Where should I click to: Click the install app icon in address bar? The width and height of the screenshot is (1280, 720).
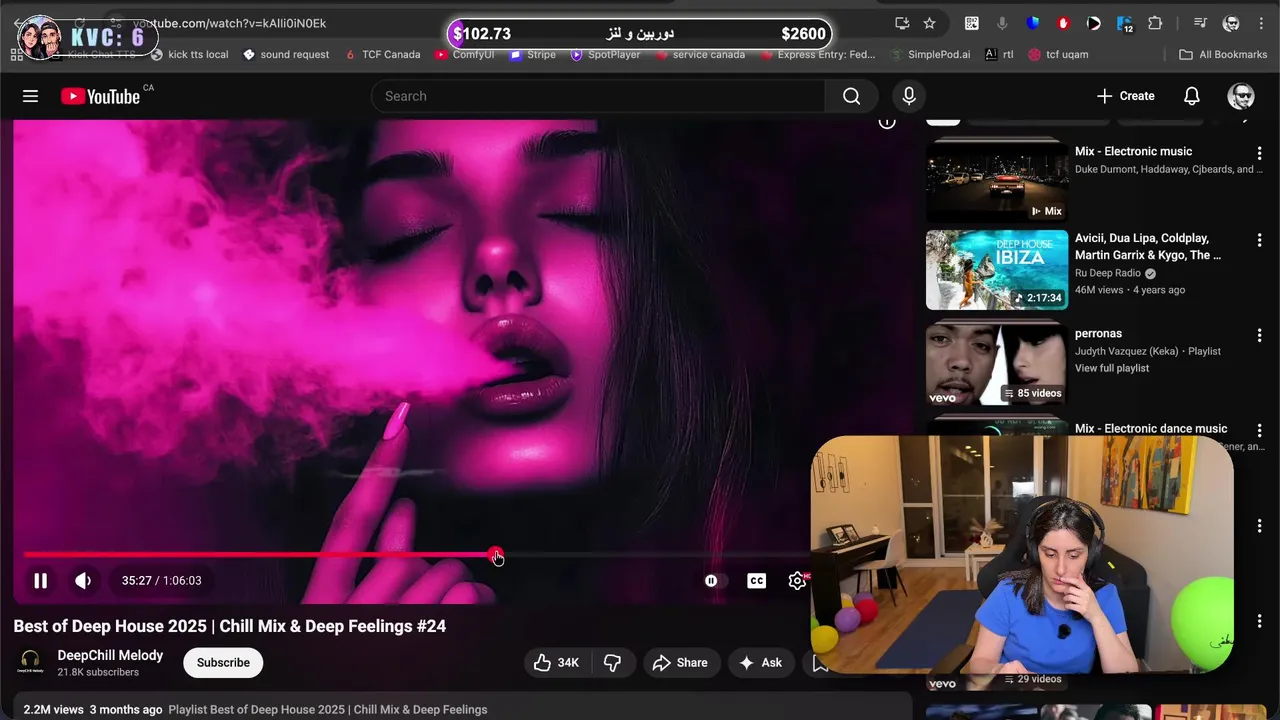(x=901, y=23)
